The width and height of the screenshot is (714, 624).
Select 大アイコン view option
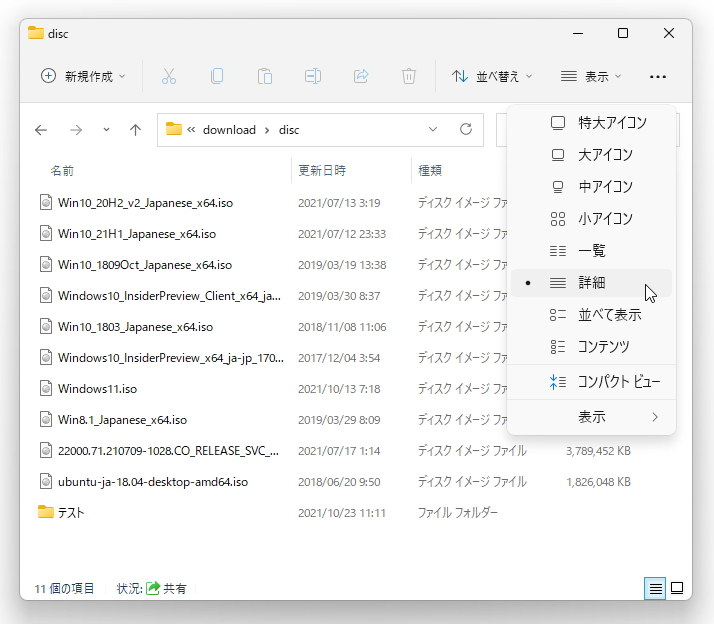[592, 155]
